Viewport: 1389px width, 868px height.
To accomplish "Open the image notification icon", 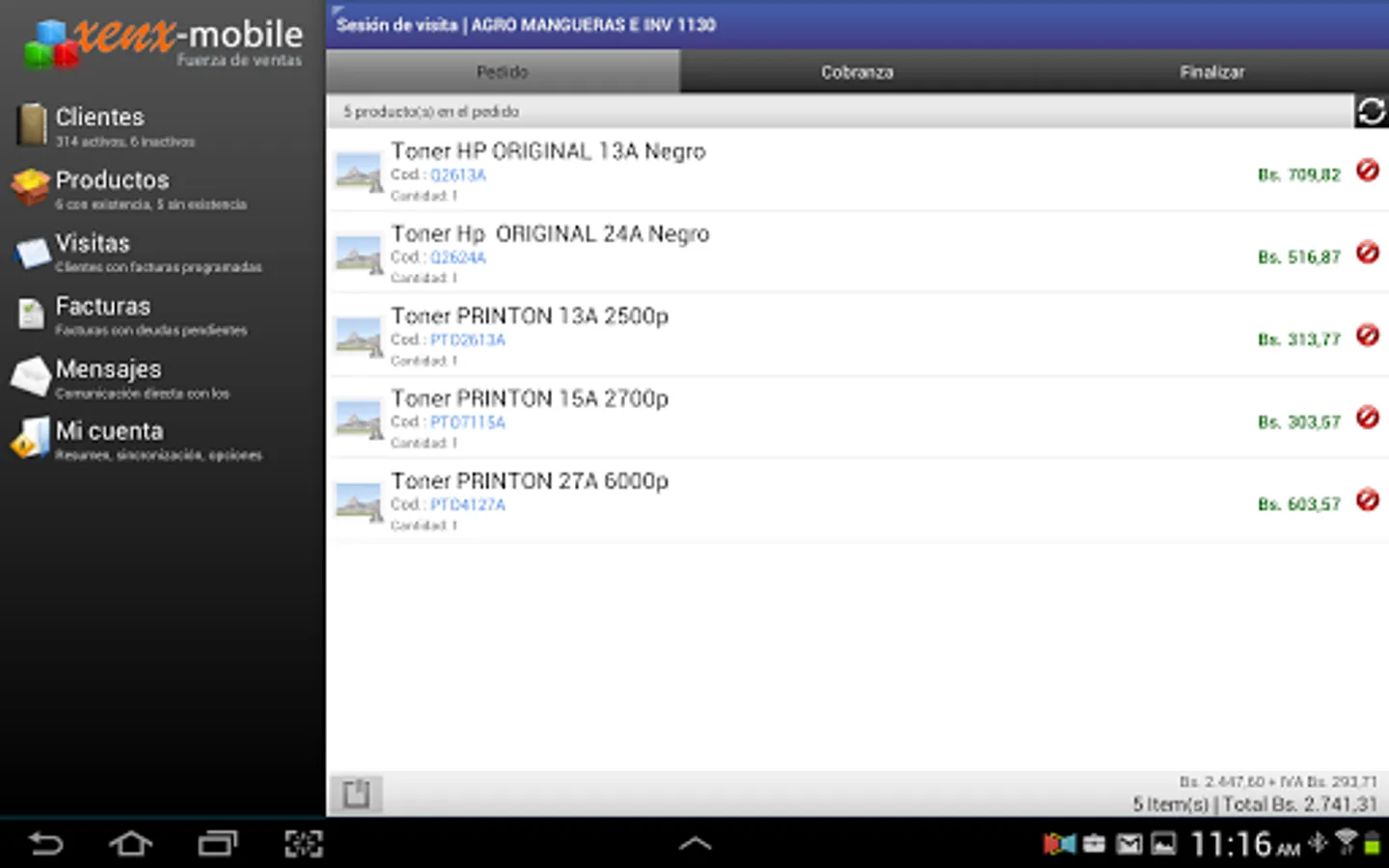I will (x=1164, y=845).
